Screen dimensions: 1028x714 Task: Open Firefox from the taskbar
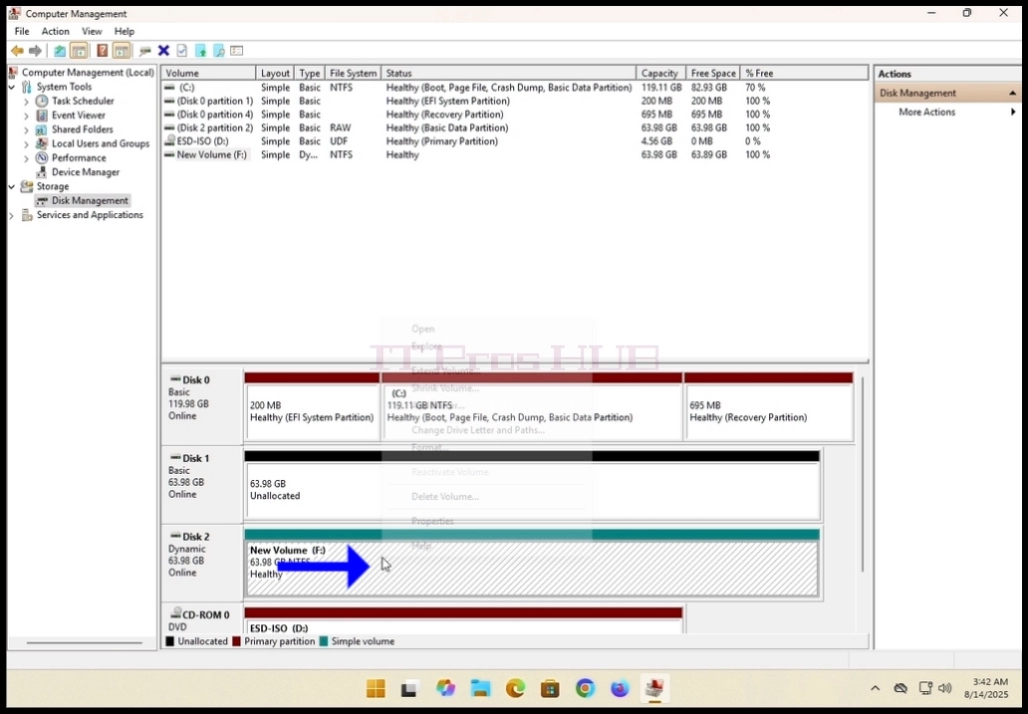pos(620,688)
